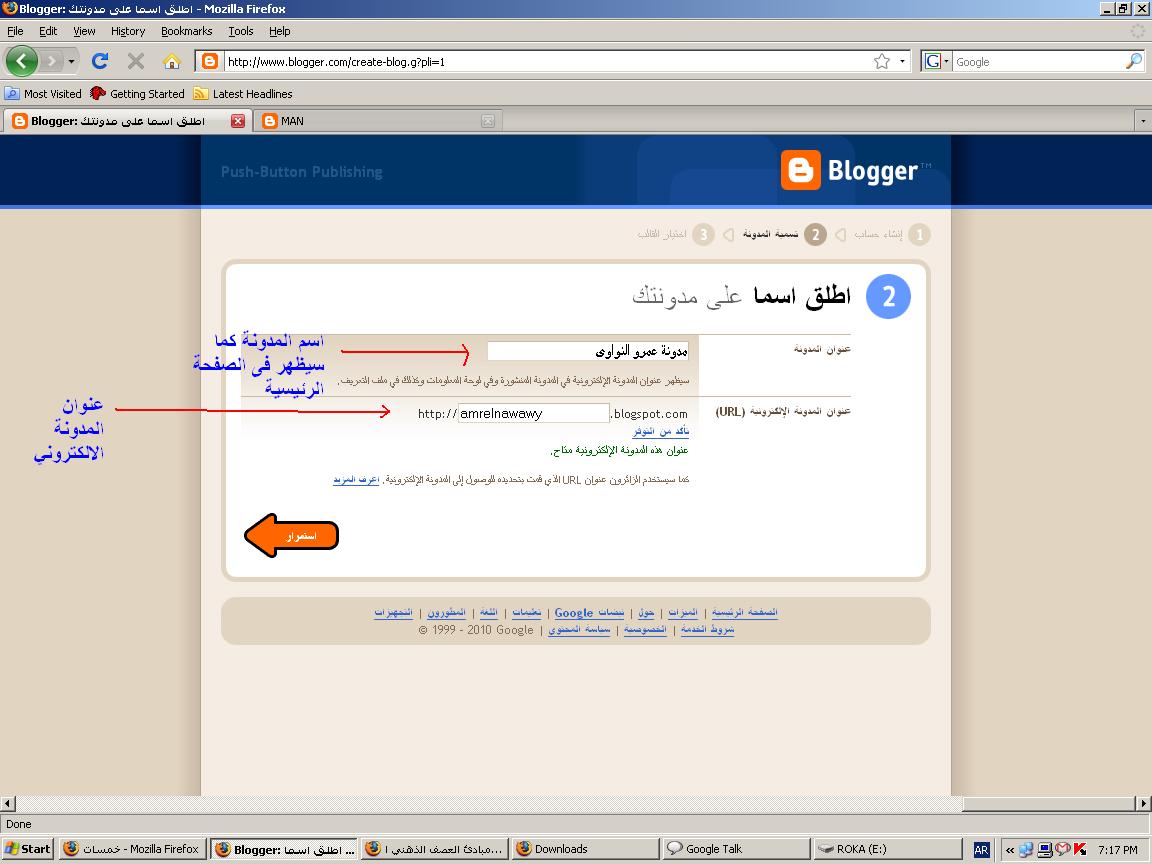Close the active Blogger tab
1152x864 pixels.
click(x=238, y=121)
